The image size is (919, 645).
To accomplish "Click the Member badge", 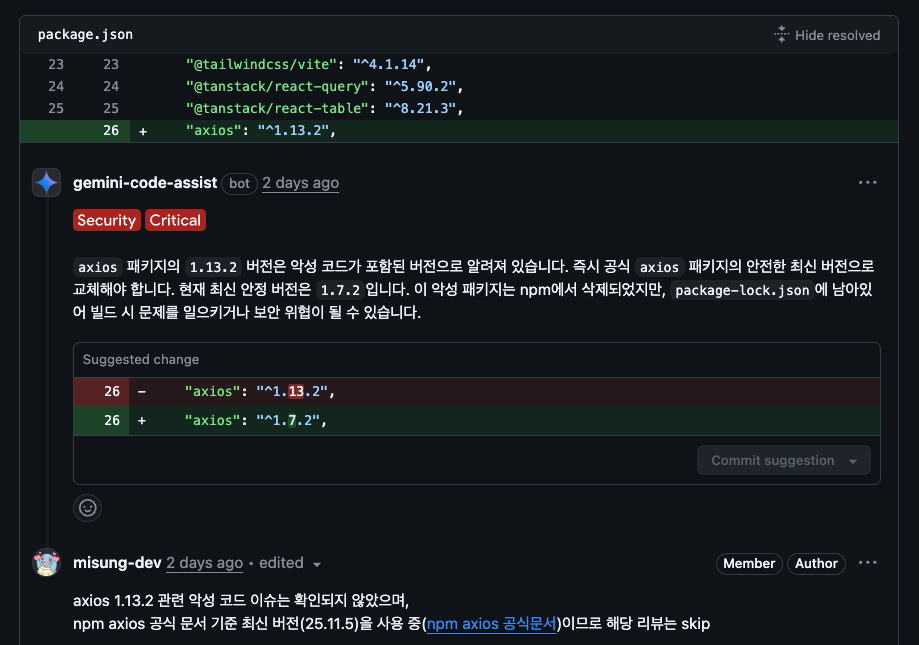I will pos(749,564).
